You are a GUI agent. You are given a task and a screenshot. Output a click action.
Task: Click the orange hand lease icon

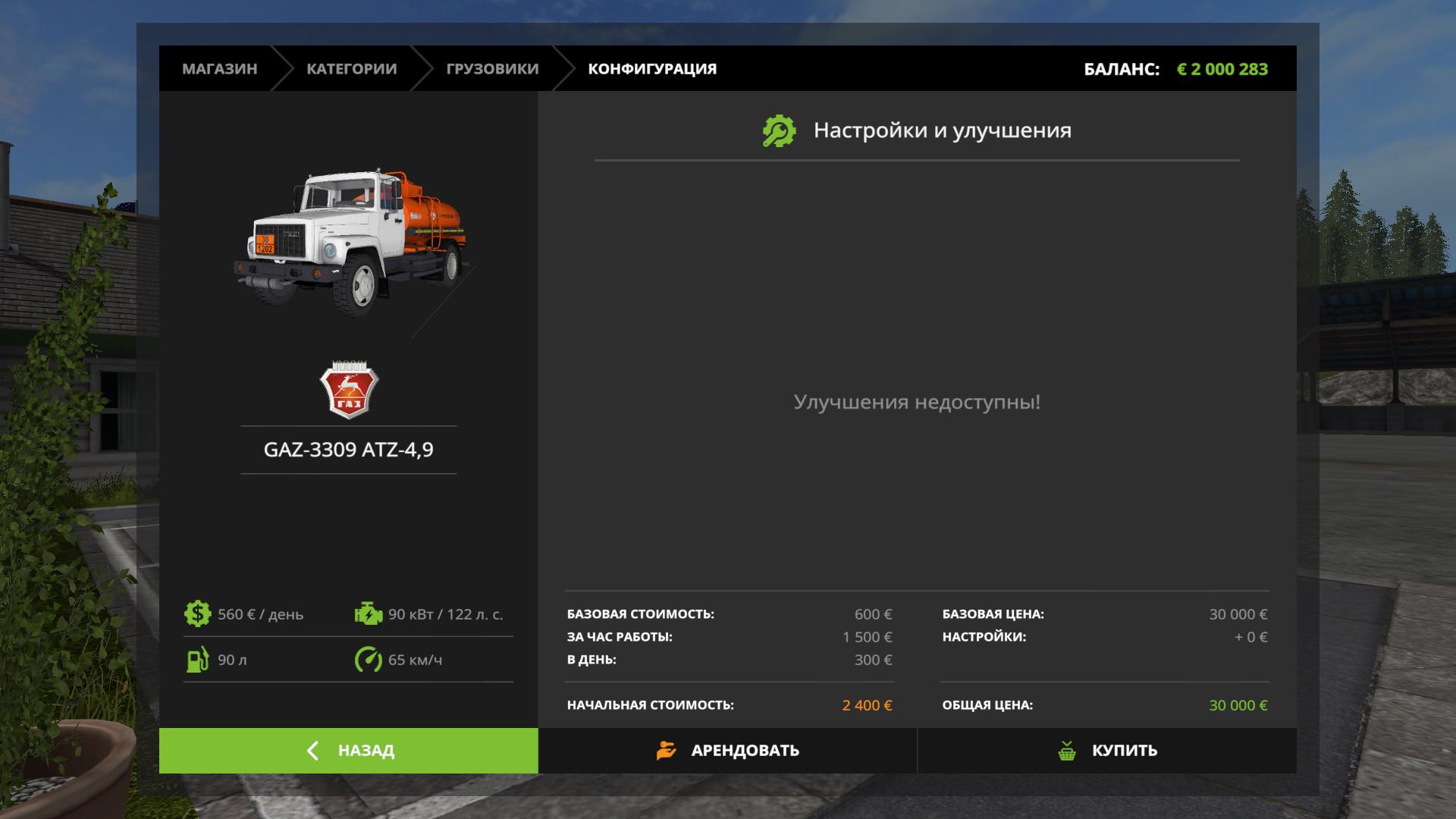pyautogui.click(x=666, y=751)
